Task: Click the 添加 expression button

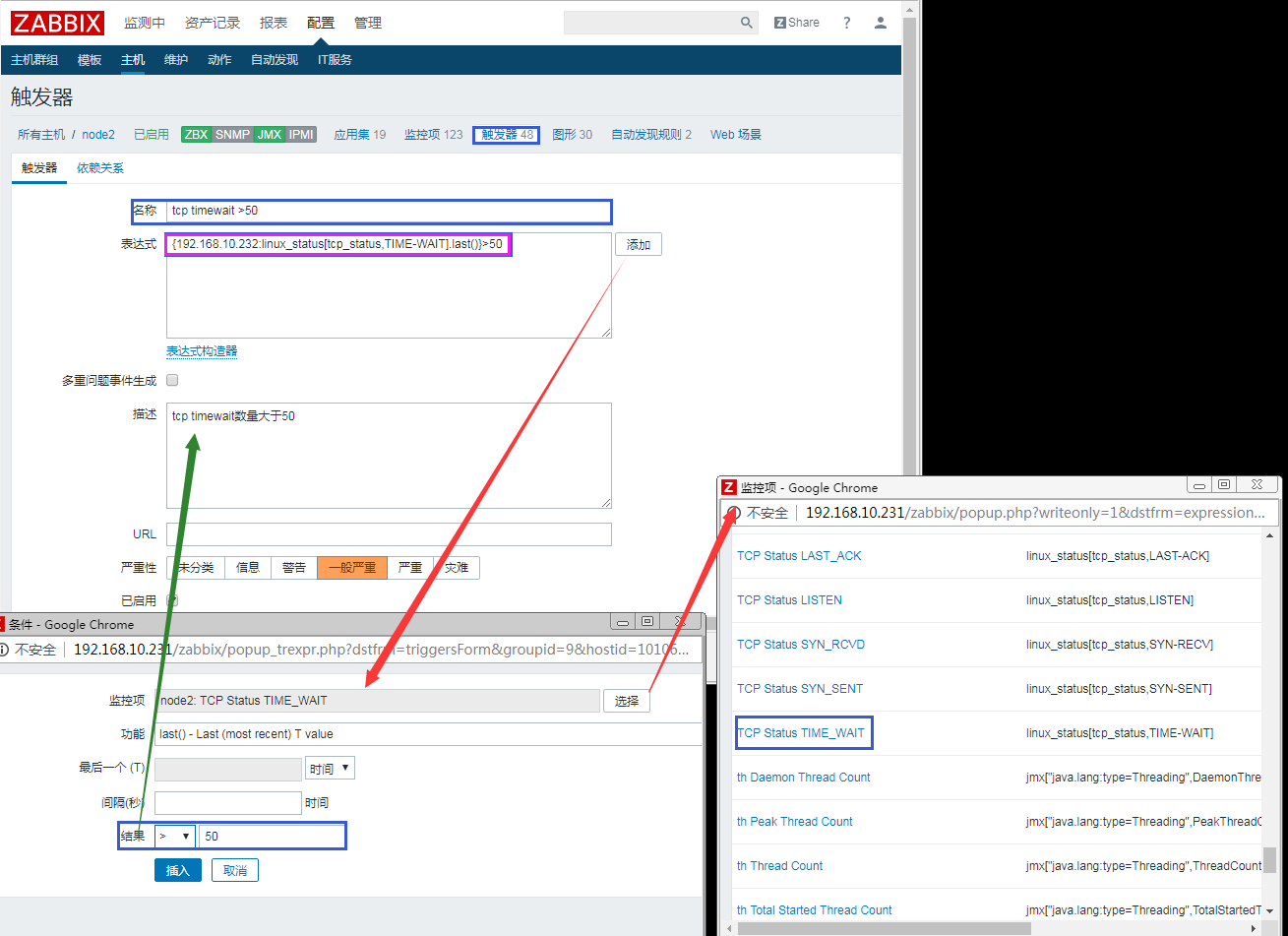Action: point(639,244)
